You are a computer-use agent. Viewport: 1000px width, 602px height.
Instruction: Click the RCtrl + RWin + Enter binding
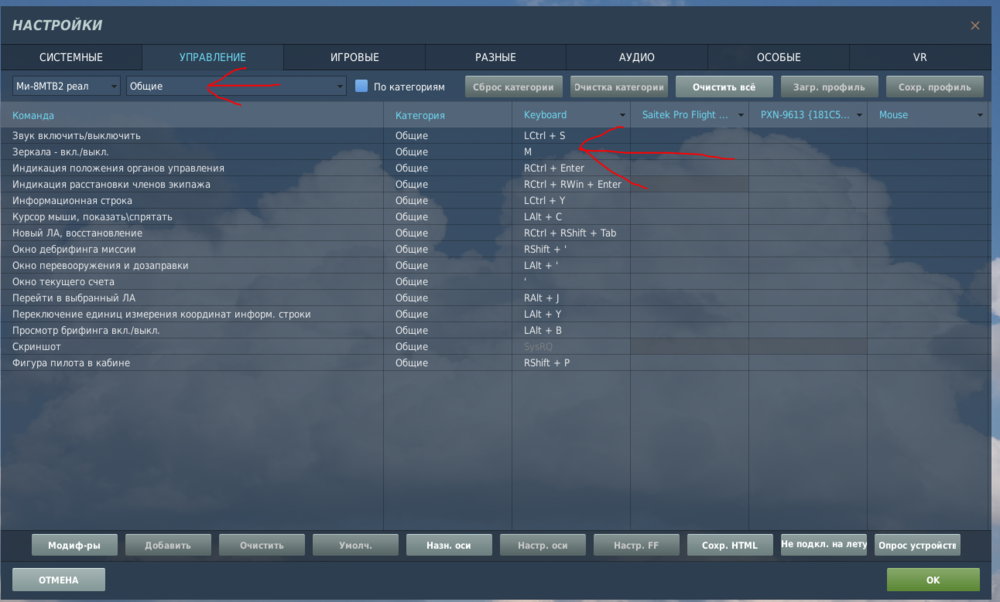point(571,184)
